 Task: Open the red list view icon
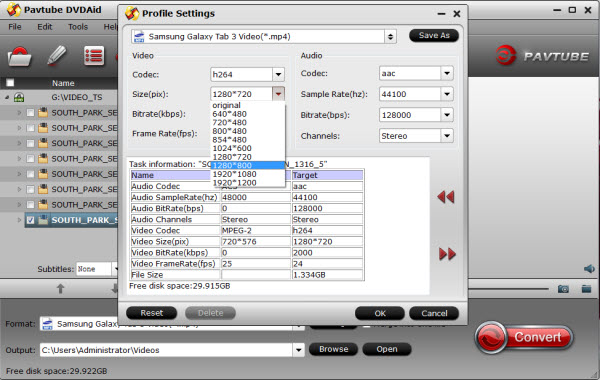(94, 56)
